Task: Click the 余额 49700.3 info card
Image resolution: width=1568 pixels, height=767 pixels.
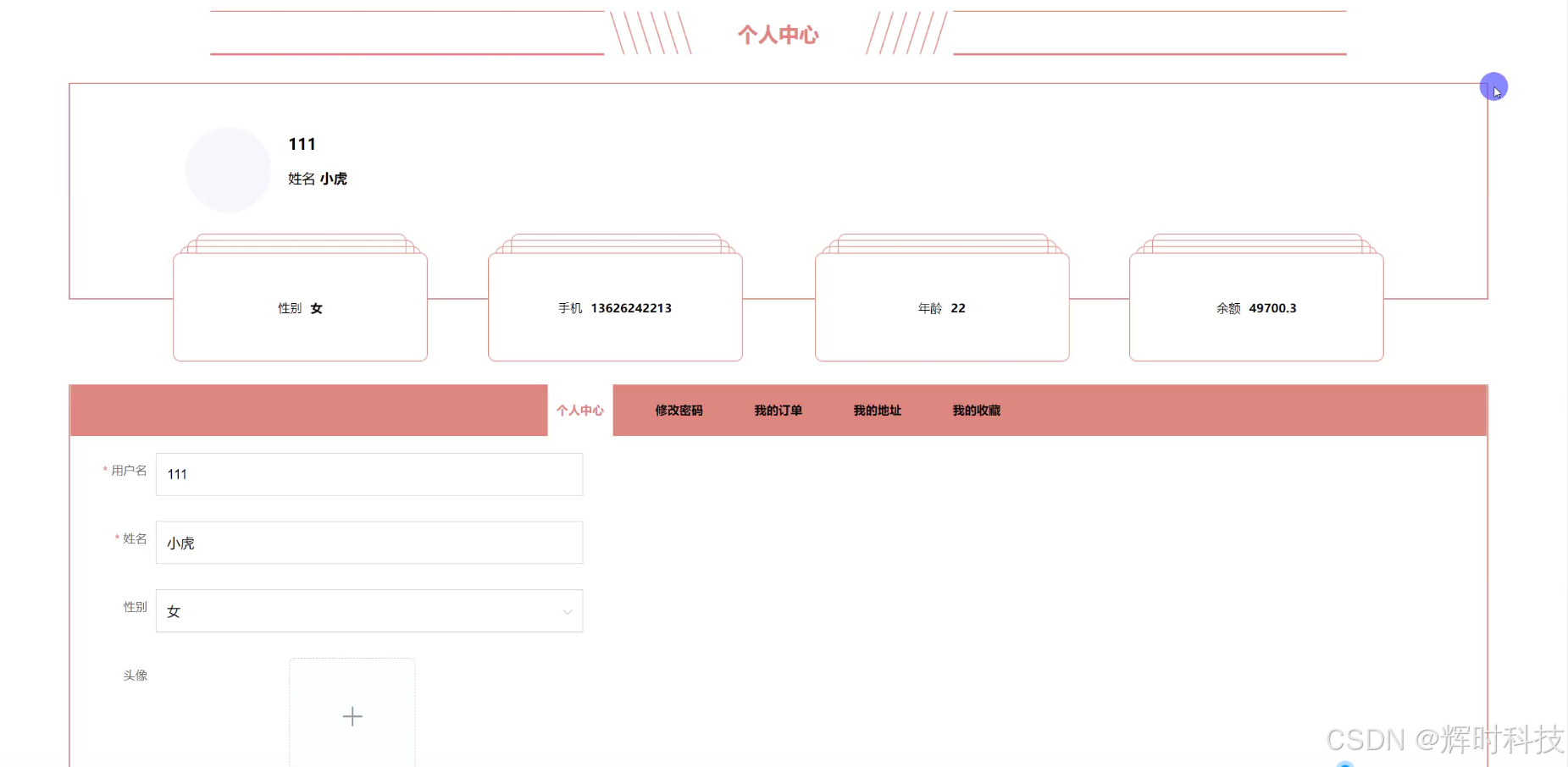Action: (1256, 307)
